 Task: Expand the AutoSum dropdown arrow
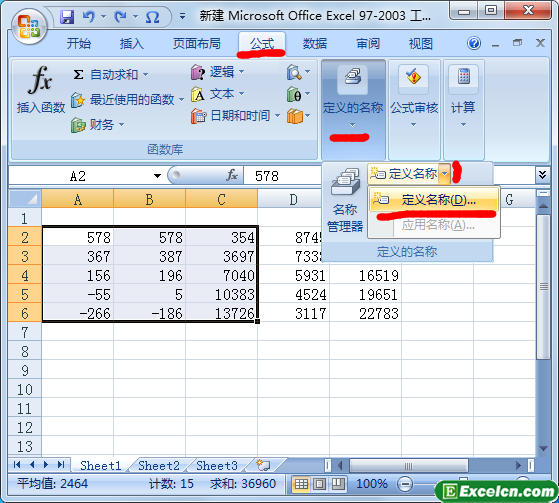(x=145, y=75)
